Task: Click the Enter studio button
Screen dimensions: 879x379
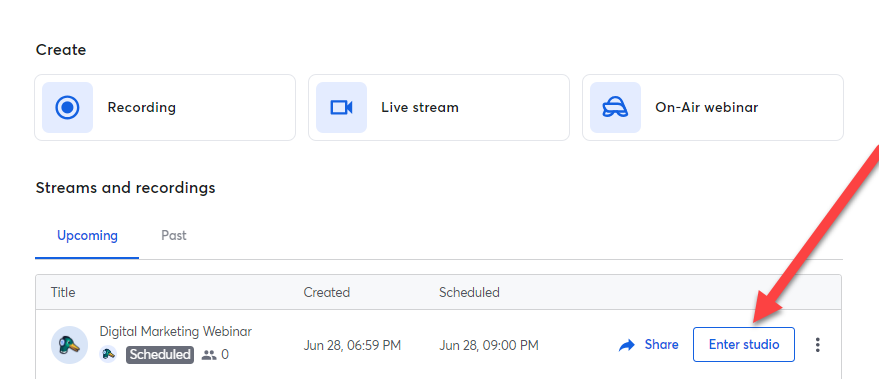Action: 744,344
